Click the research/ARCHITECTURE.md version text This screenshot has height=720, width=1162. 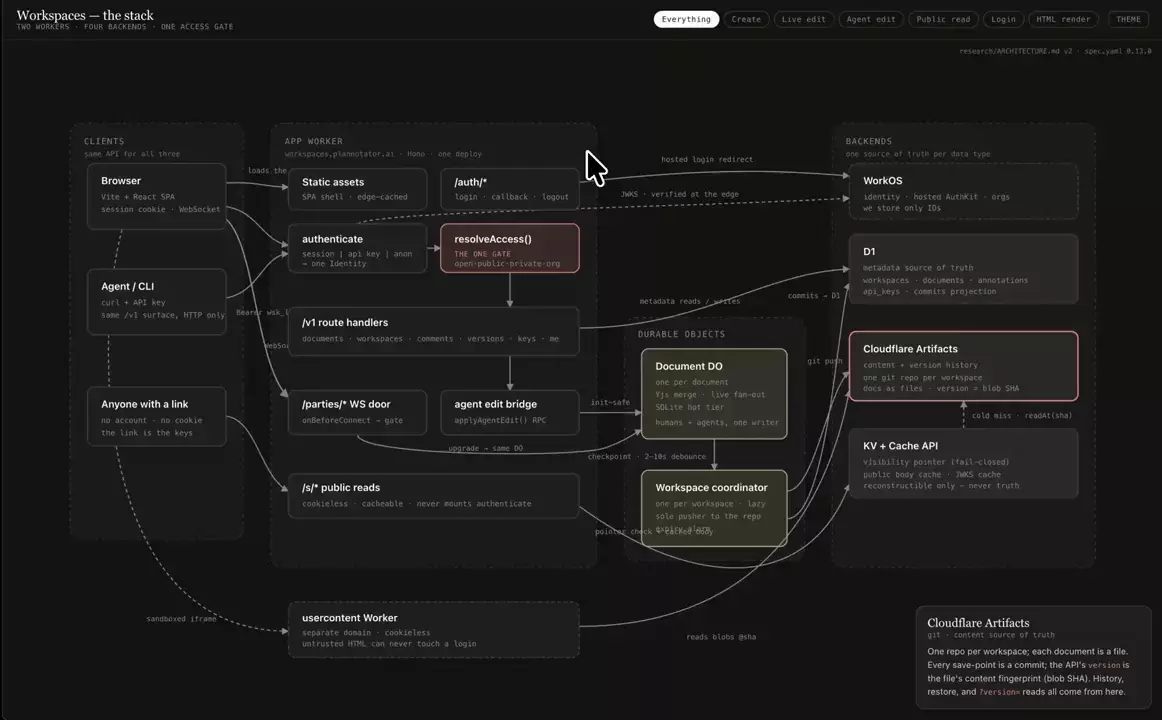coord(1055,51)
